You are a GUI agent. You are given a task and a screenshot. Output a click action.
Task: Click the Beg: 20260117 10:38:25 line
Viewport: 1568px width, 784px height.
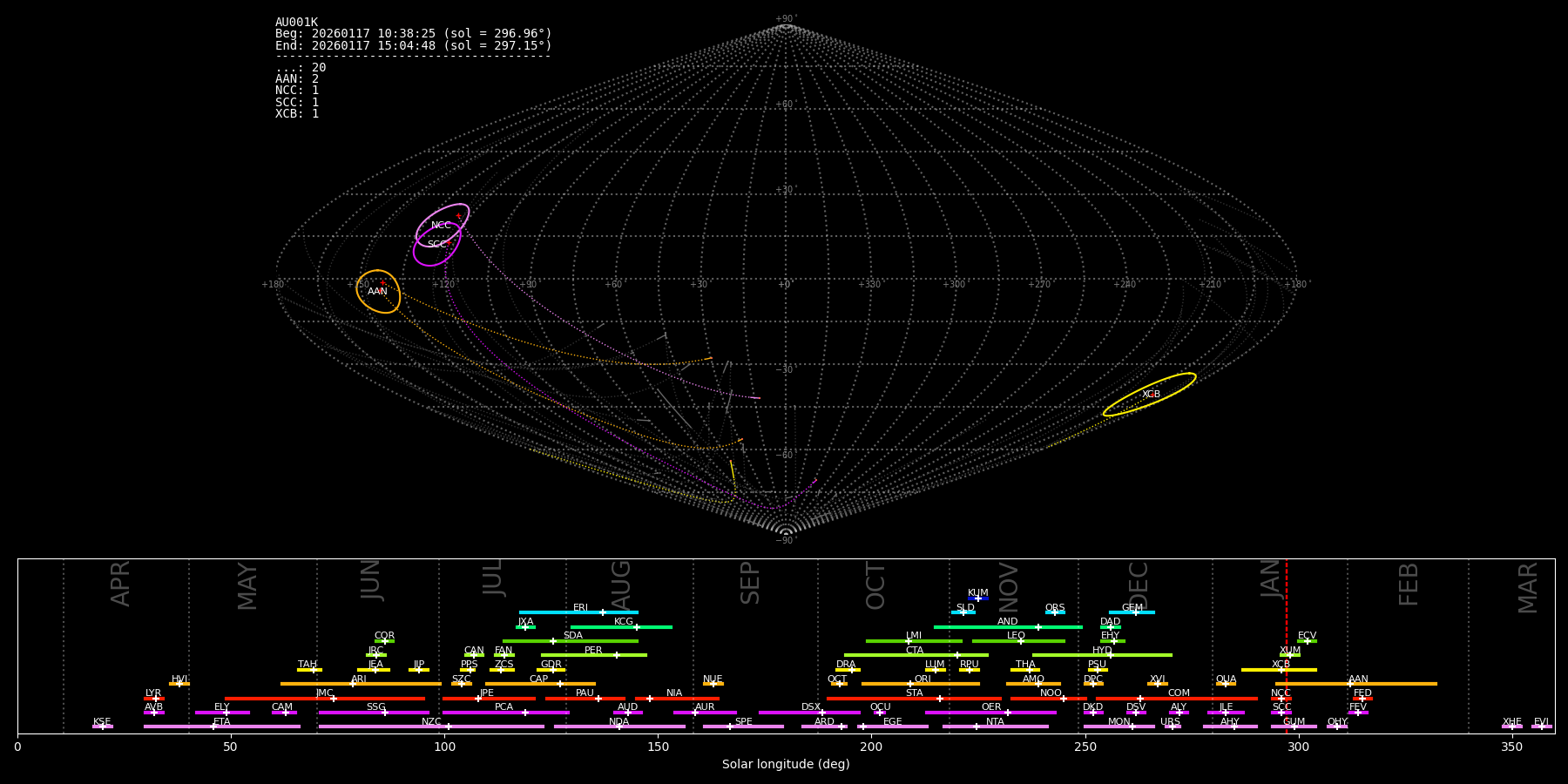tap(414, 34)
